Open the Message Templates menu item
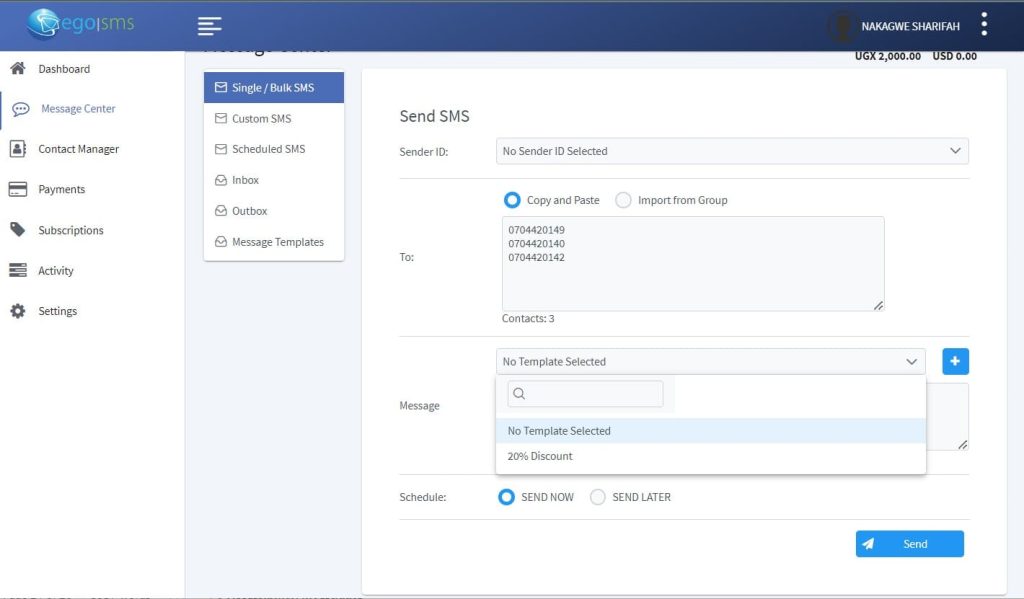The width and height of the screenshot is (1024, 599). 277,242
